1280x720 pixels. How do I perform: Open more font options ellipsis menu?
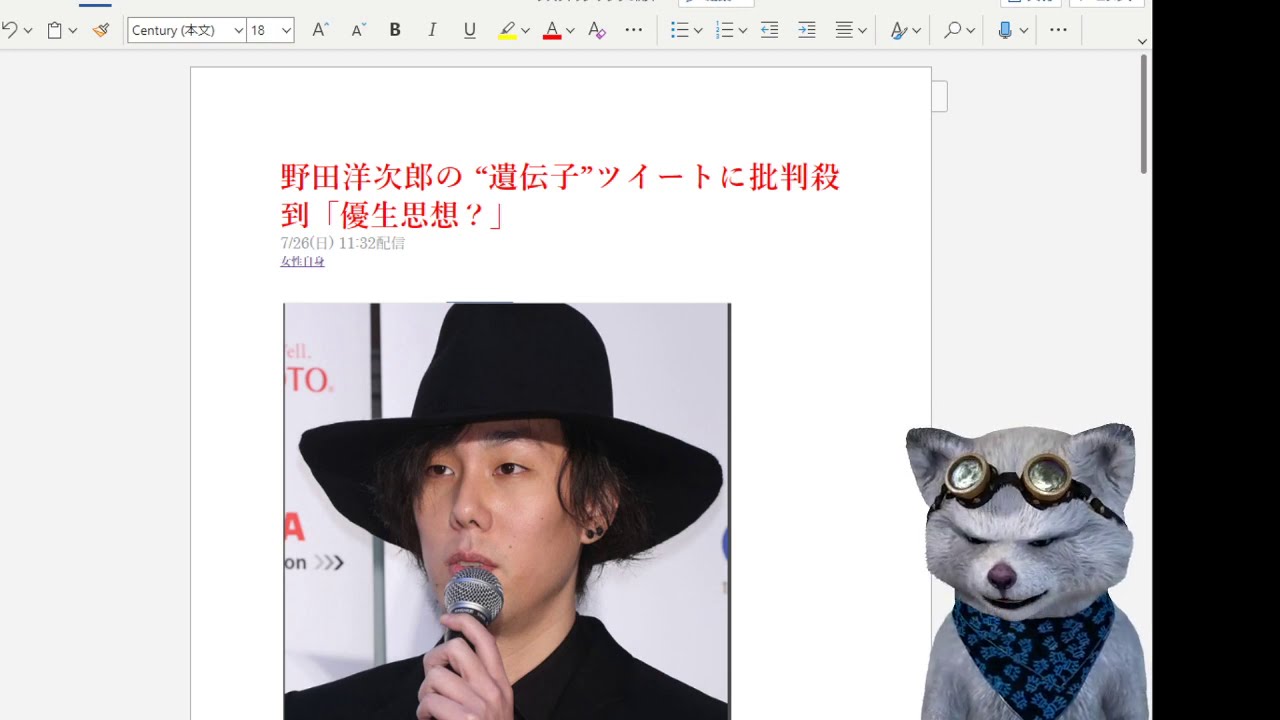634,30
